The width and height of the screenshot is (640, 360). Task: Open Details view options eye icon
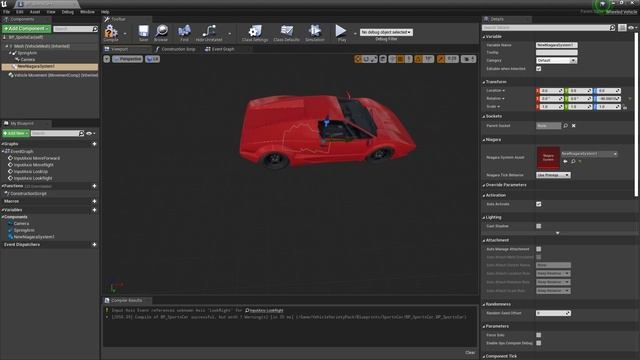(632, 28)
